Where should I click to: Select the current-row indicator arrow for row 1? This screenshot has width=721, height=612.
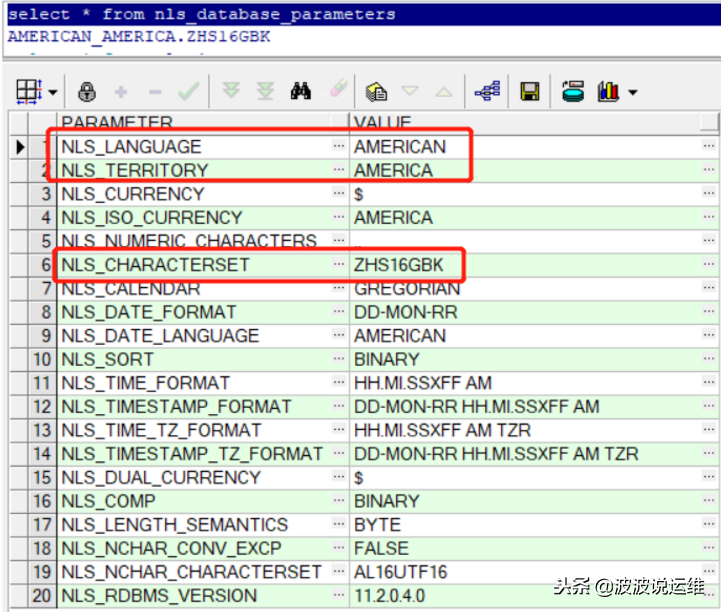click(20, 147)
